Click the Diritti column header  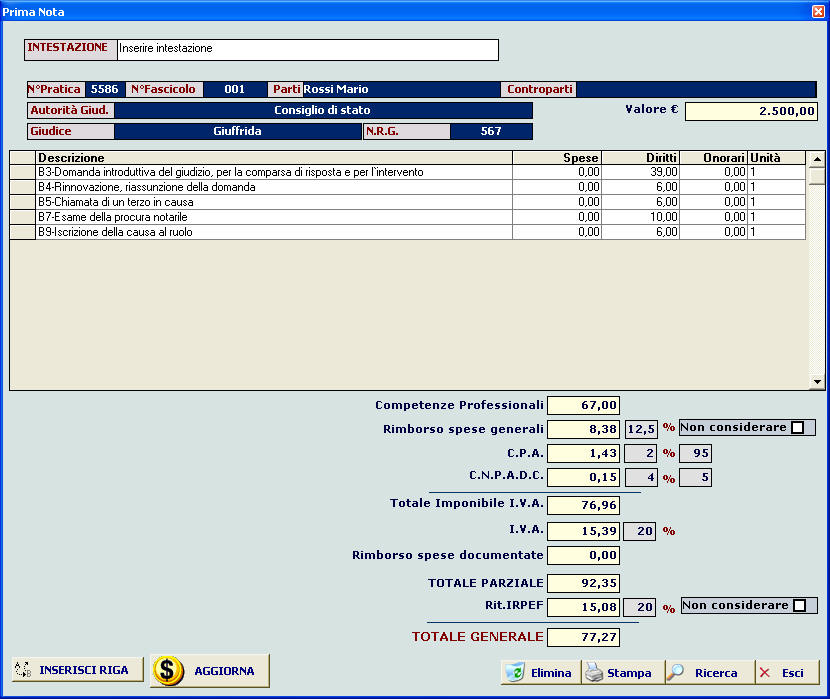640,158
